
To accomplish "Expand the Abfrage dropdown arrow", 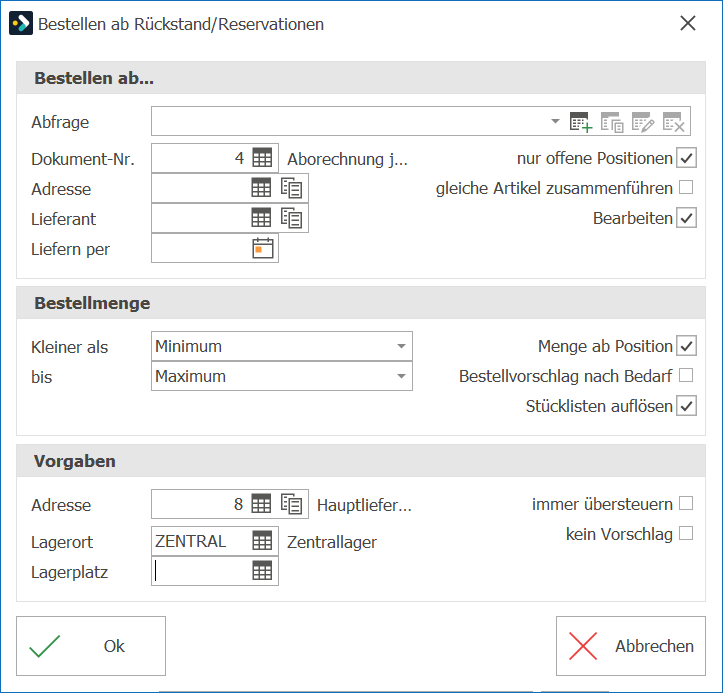I will [555, 122].
